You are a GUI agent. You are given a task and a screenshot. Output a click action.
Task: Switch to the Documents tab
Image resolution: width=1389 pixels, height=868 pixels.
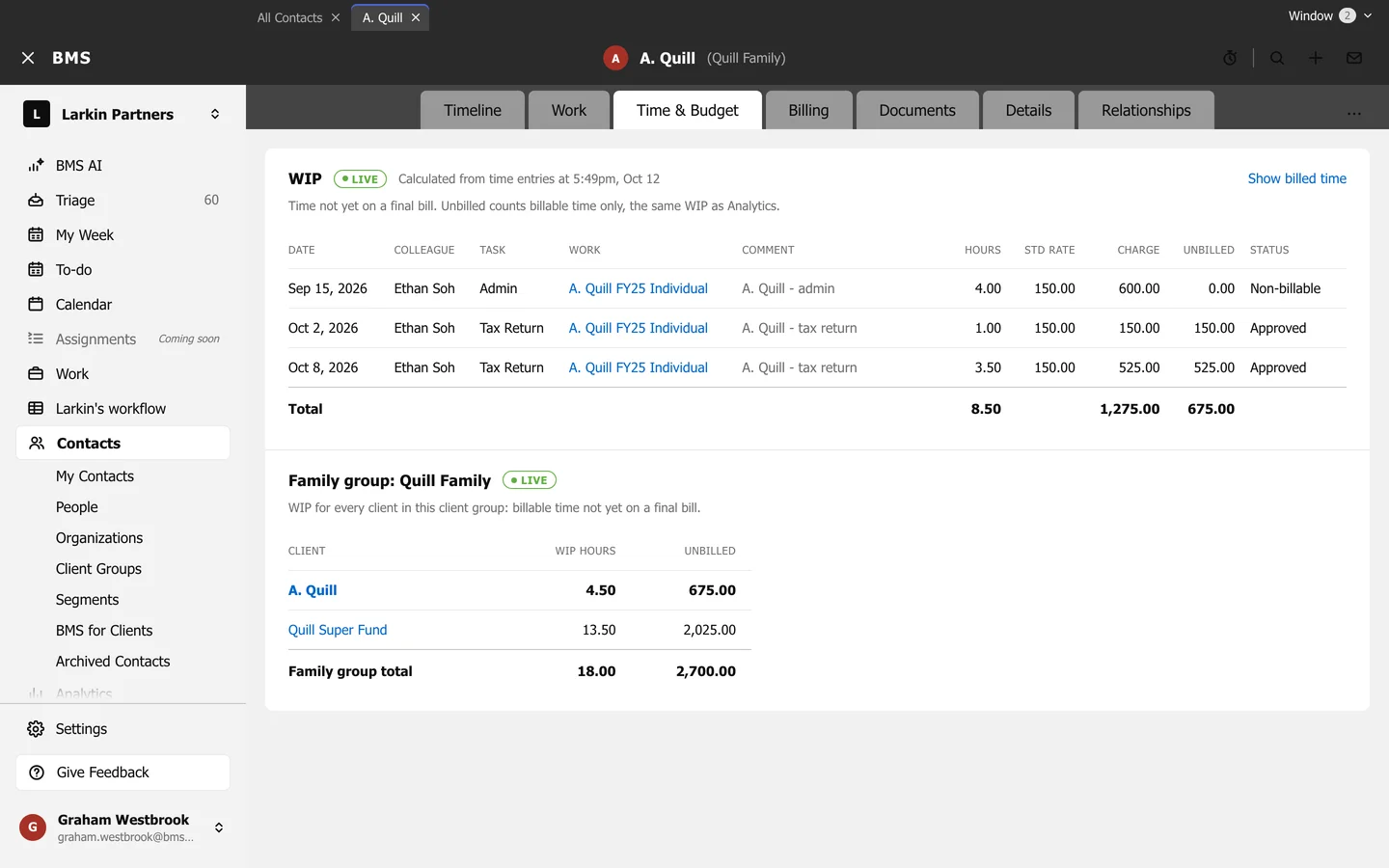917,110
